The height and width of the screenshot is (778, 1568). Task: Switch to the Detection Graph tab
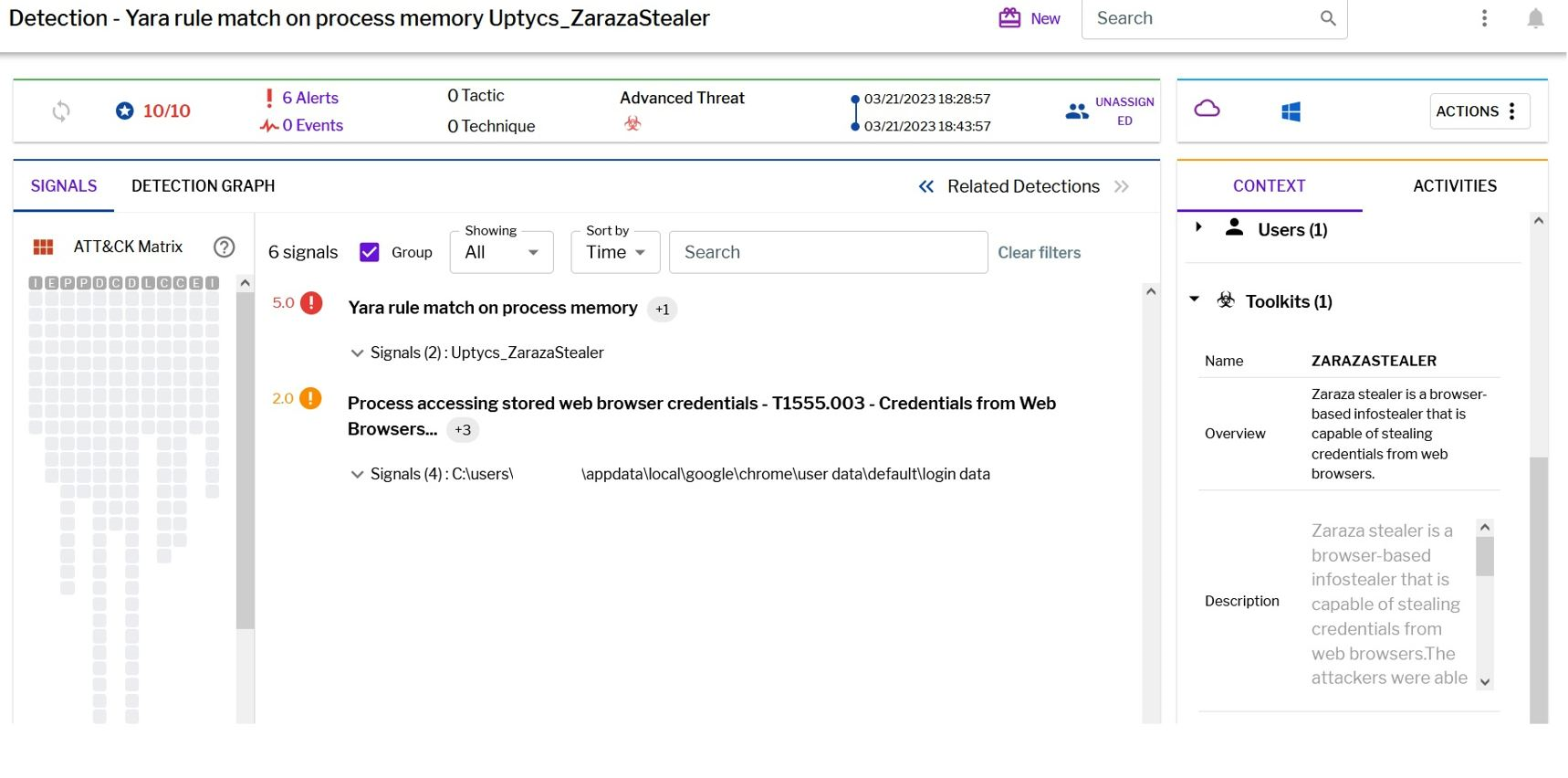click(x=203, y=186)
